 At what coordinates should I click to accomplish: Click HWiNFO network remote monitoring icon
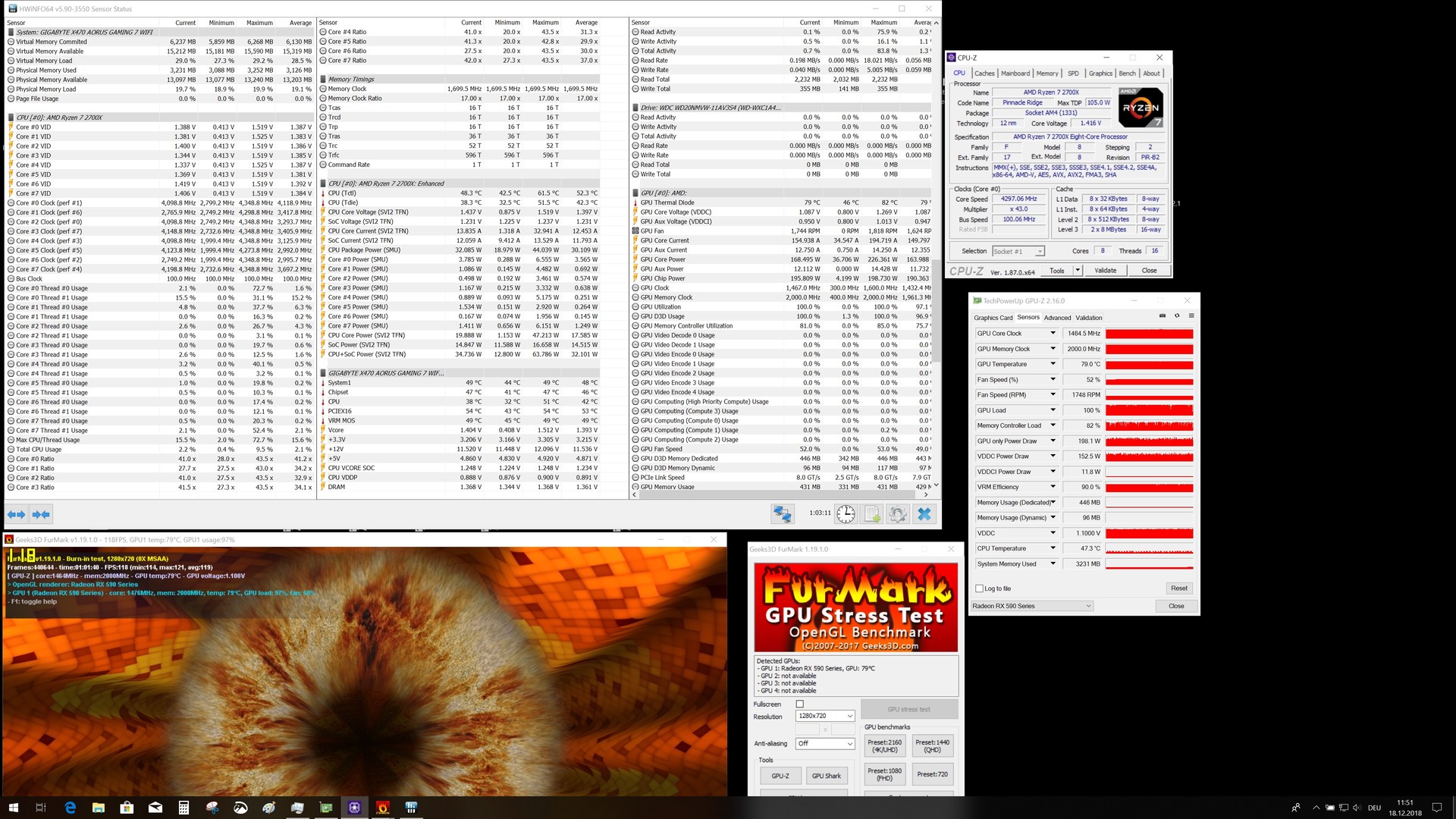tap(783, 514)
